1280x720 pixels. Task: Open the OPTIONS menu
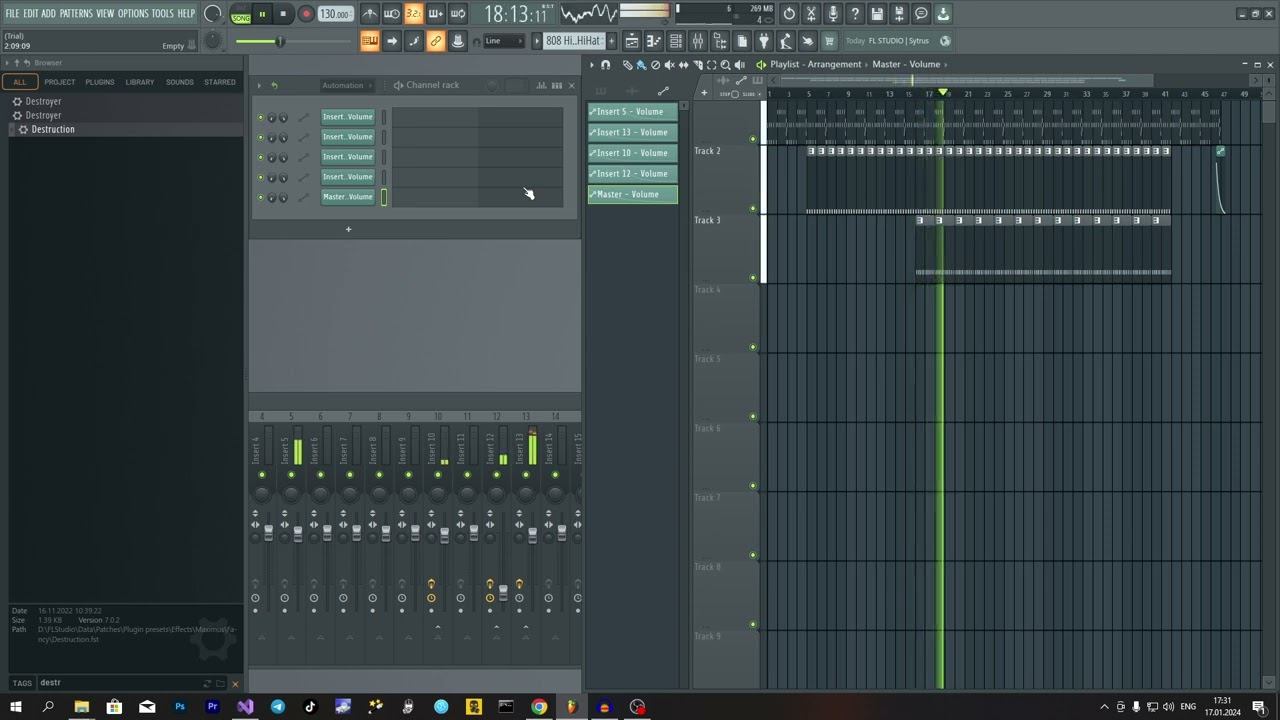[x=133, y=13]
